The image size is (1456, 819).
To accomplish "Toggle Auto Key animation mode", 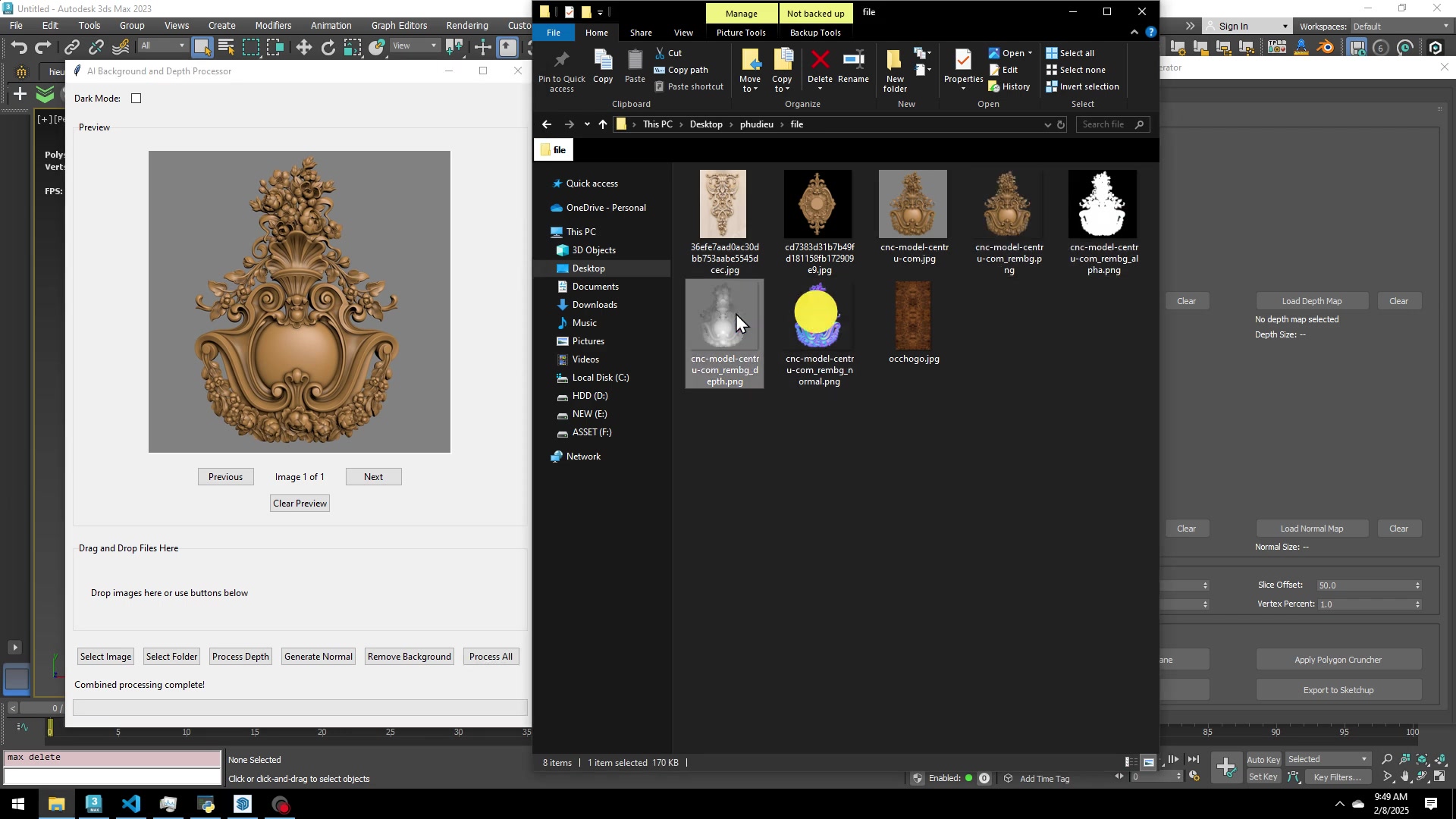I will tap(1263, 759).
